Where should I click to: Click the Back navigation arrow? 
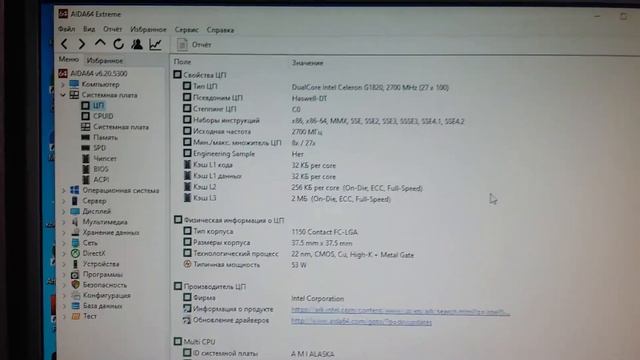point(64,44)
